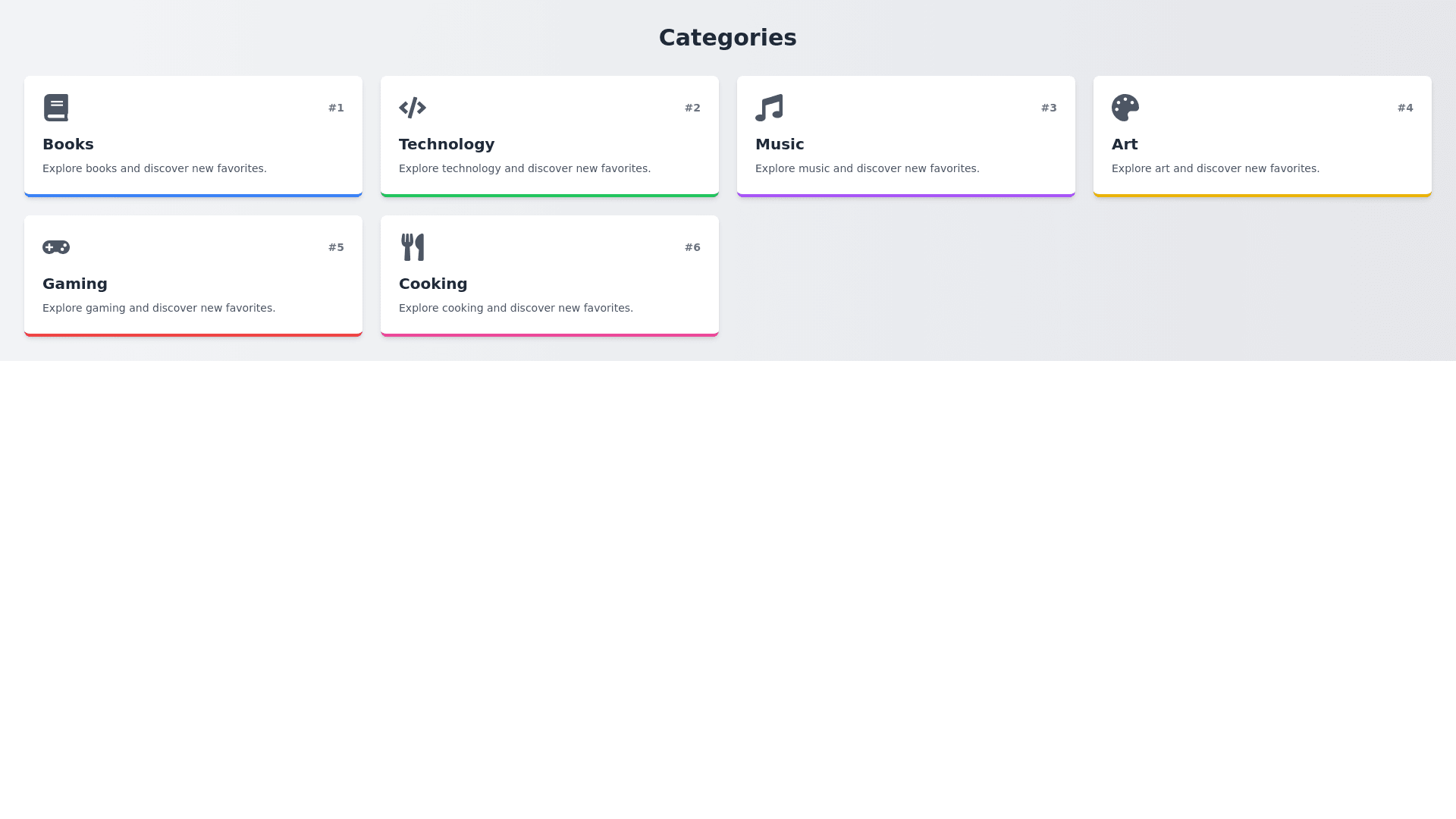Click the #6 badge on Cooking card

pyautogui.click(x=692, y=247)
